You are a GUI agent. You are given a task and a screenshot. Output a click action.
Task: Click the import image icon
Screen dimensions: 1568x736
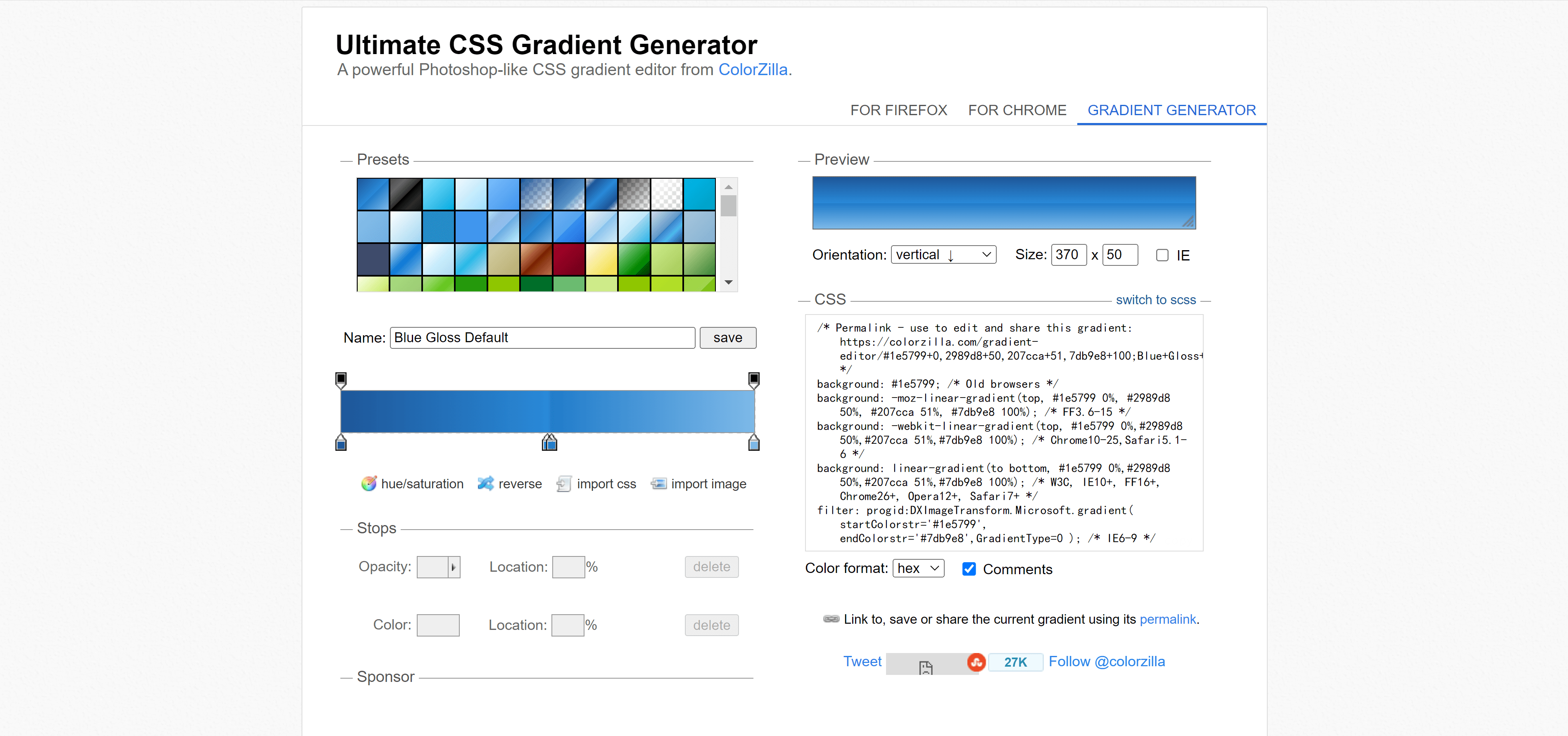pos(658,483)
